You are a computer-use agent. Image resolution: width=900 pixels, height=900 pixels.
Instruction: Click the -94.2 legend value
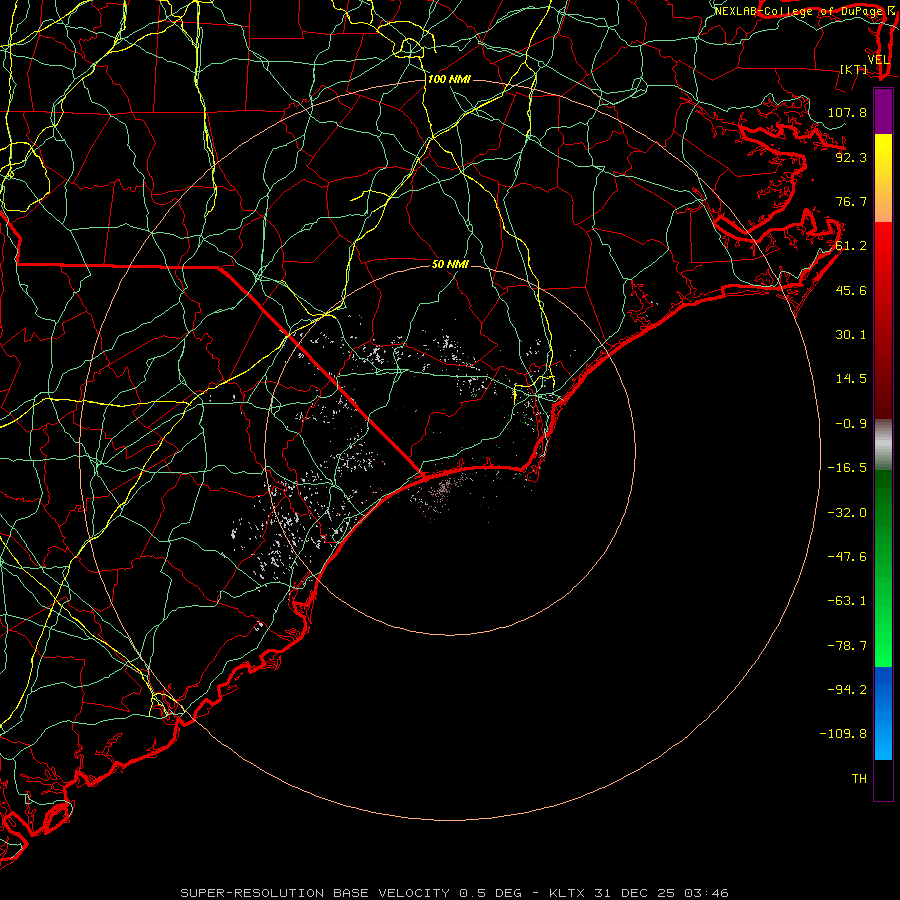point(847,690)
